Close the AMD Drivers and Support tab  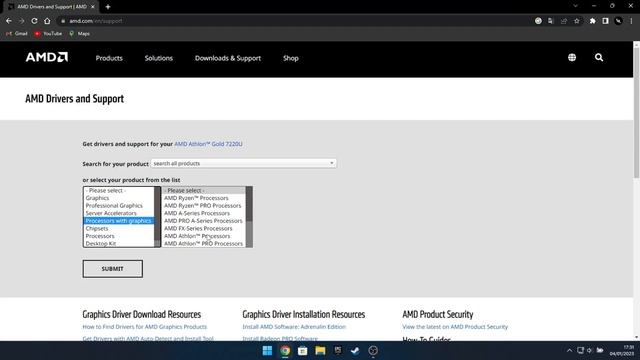(x=93, y=7)
